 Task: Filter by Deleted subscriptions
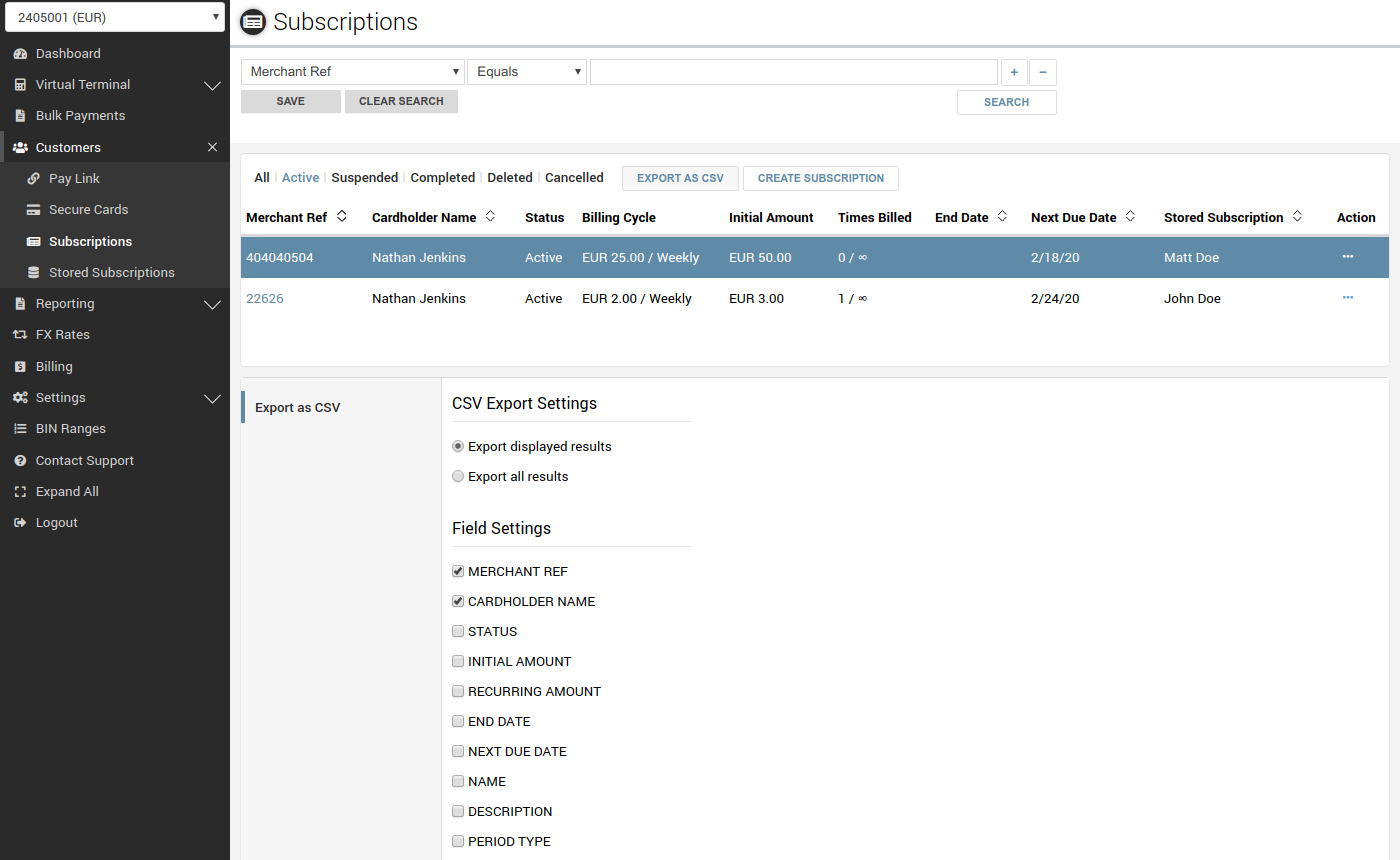coord(510,178)
